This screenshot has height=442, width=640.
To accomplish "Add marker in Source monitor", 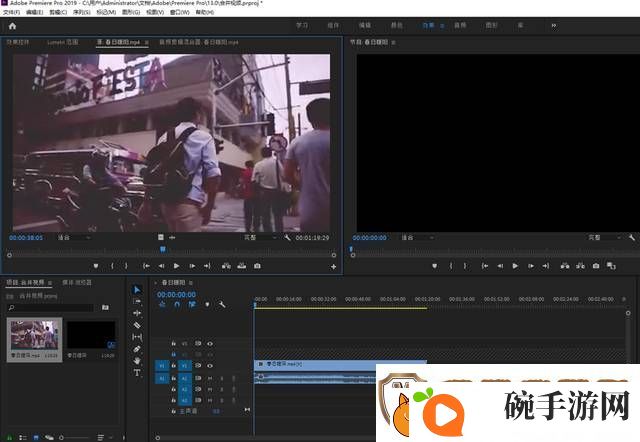I will tap(96, 266).
